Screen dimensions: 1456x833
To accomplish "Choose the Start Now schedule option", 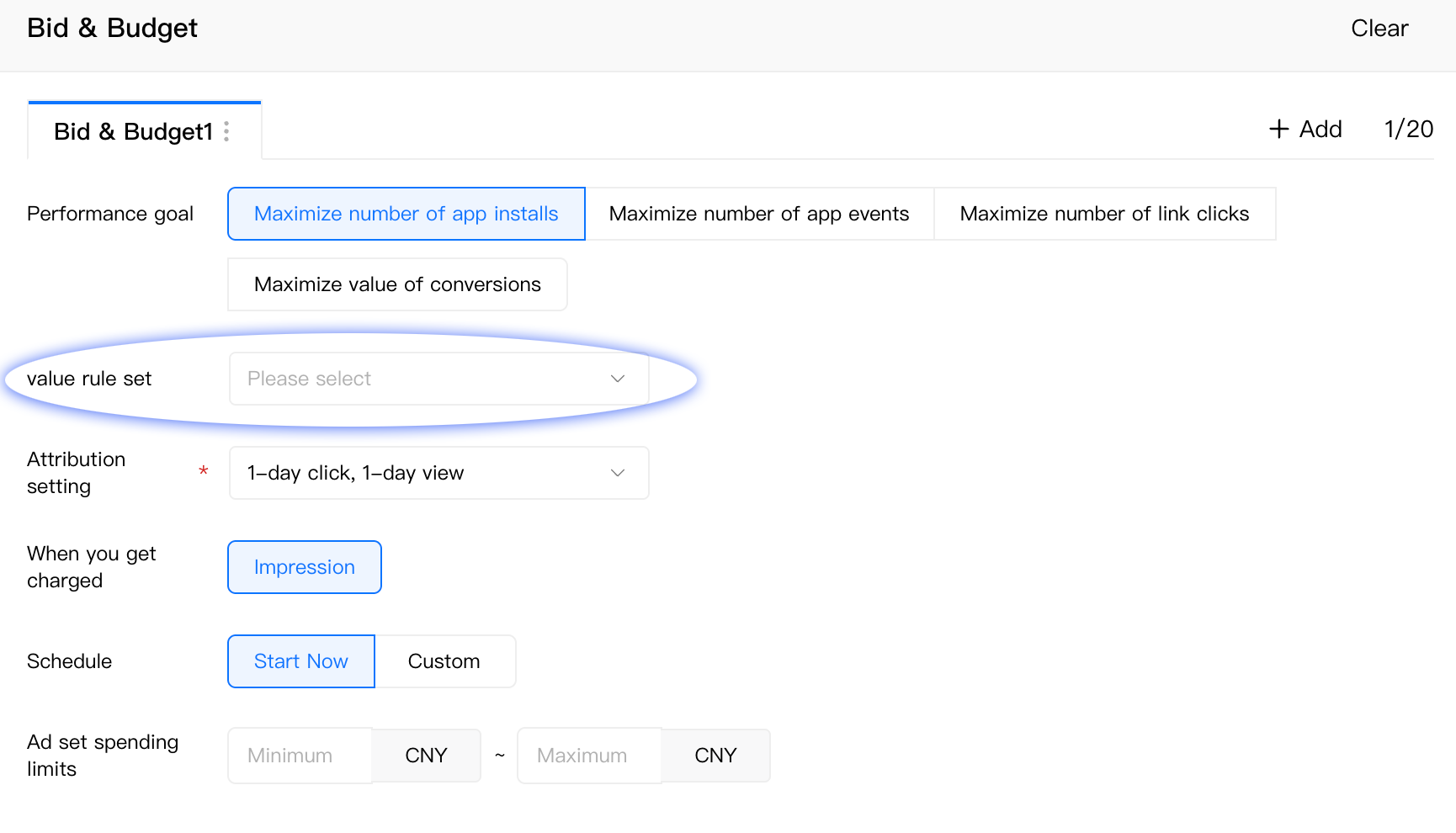I will pyautogui.click(x=300, y=661).
